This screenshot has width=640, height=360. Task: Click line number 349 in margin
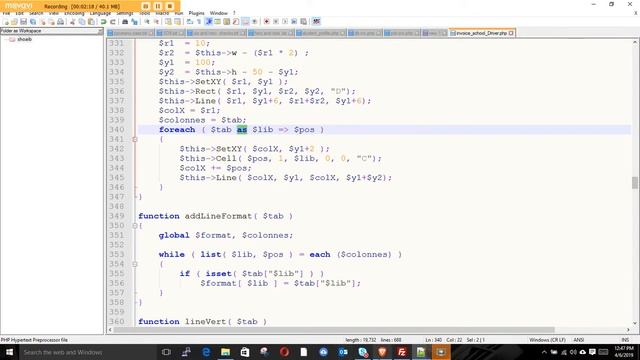click(x=117, y=216)
